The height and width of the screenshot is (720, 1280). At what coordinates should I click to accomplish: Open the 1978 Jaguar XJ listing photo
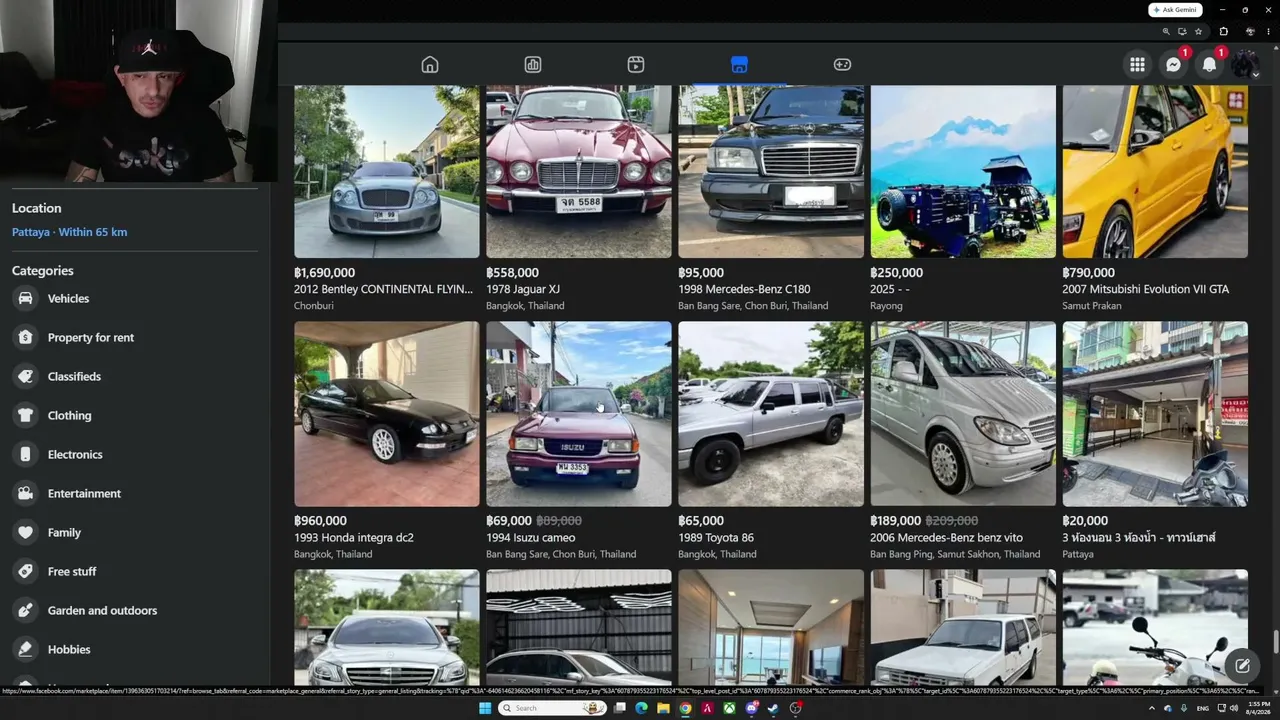[579, 171]
